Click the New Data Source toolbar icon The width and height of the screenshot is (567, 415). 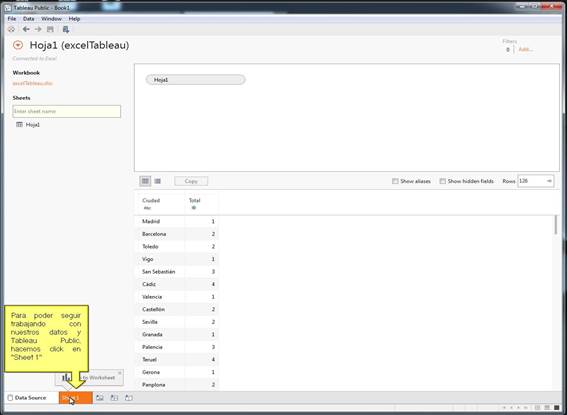[65, 29]
